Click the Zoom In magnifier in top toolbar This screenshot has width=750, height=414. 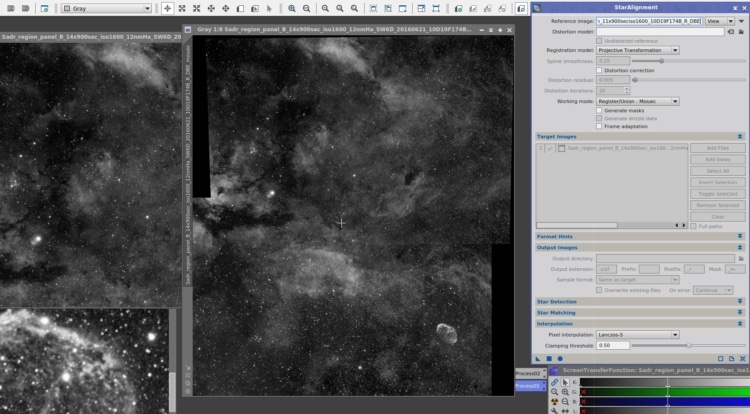(291, 9)
